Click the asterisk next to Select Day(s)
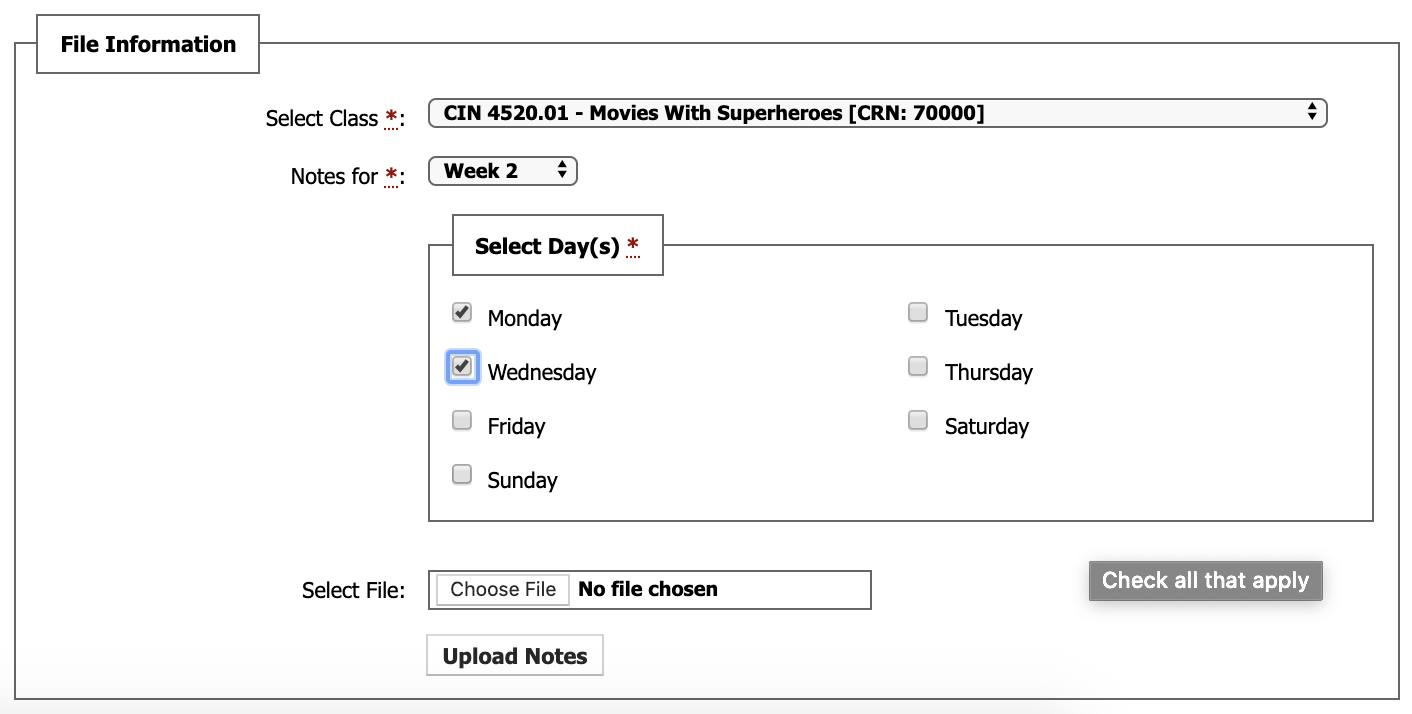 tap(633, 246)
